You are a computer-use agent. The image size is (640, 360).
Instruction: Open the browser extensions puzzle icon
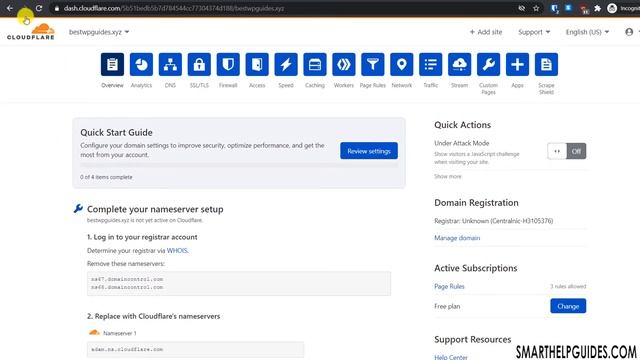[x=598, y=8]
